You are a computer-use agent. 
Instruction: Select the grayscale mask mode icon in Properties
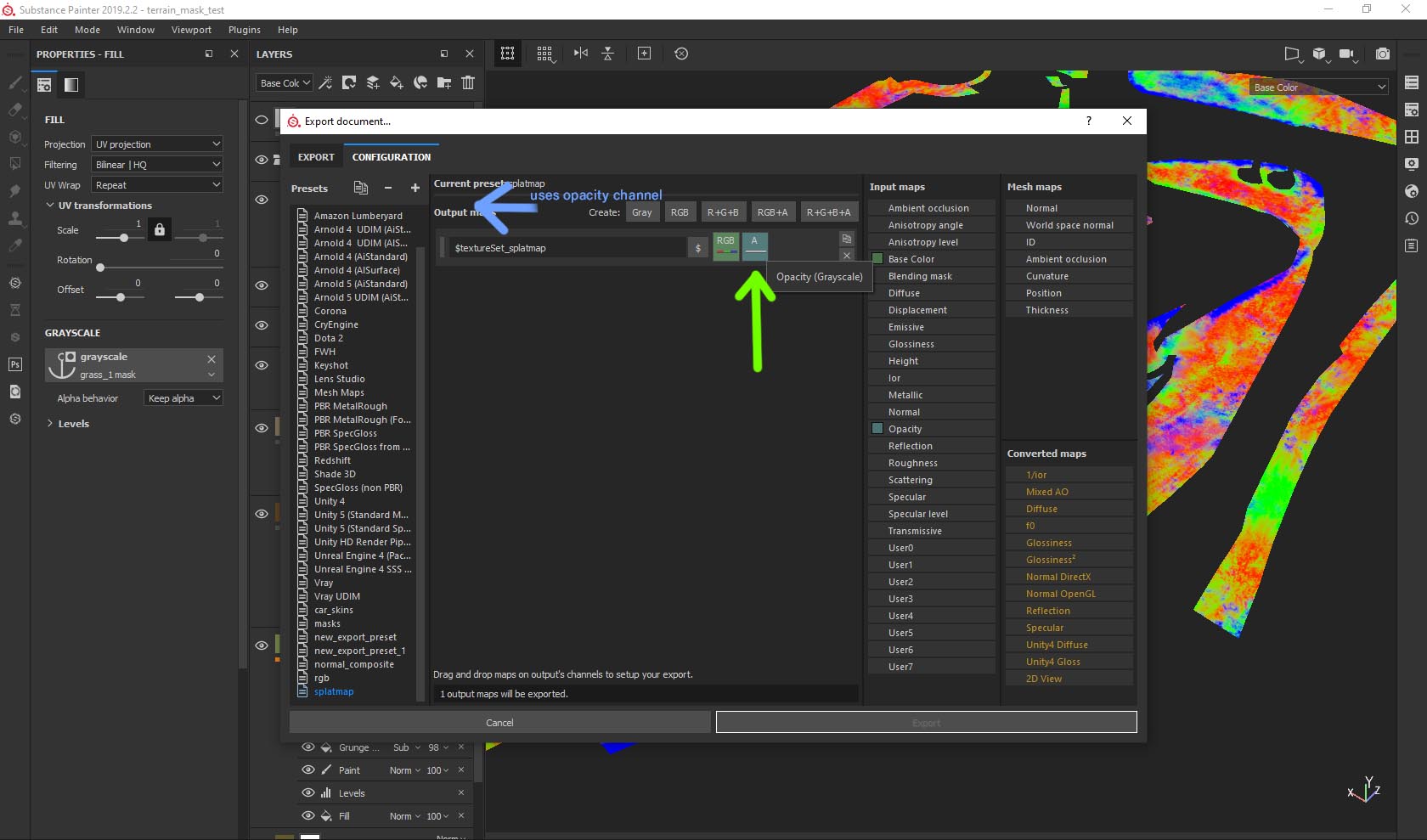click(x=71, y=84)
